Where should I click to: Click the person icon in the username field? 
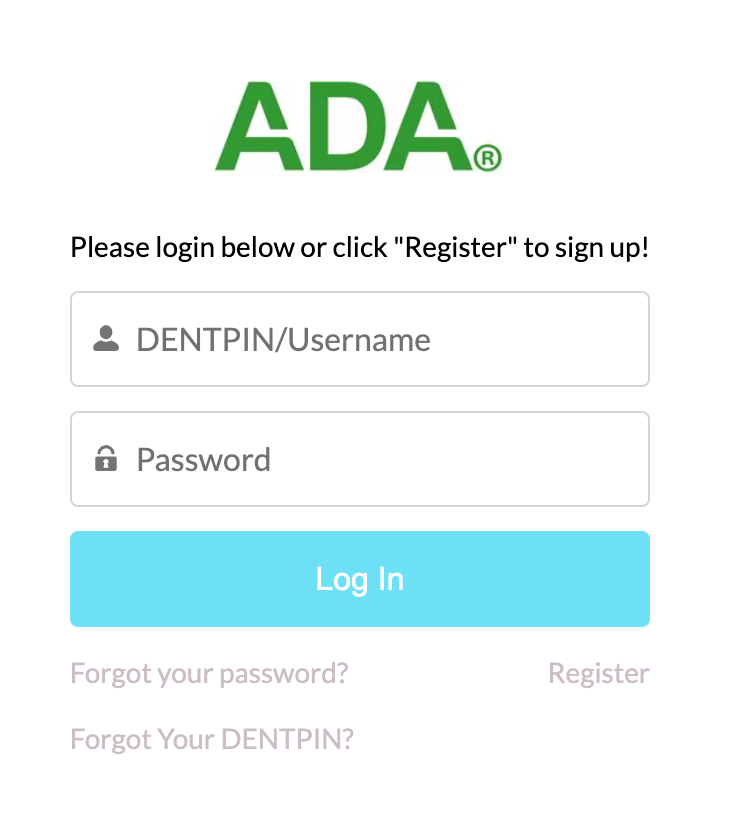107,338
